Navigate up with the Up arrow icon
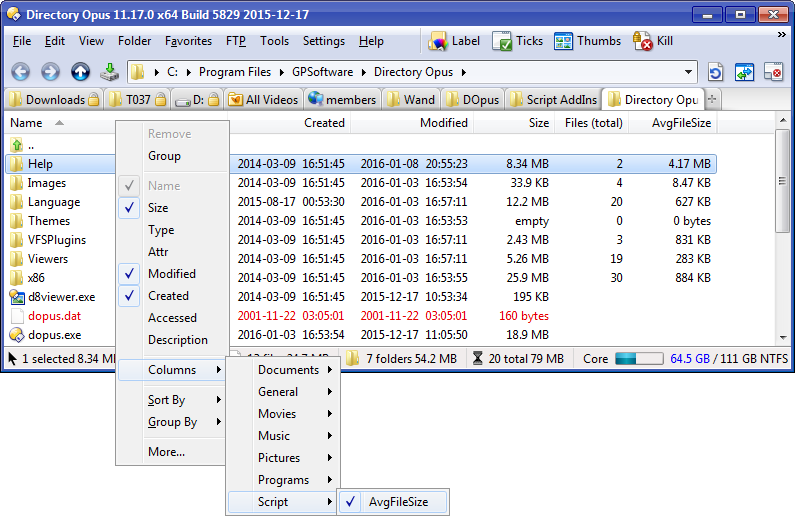The height and width of the screenshot is (516, 795). coord(80,72)
